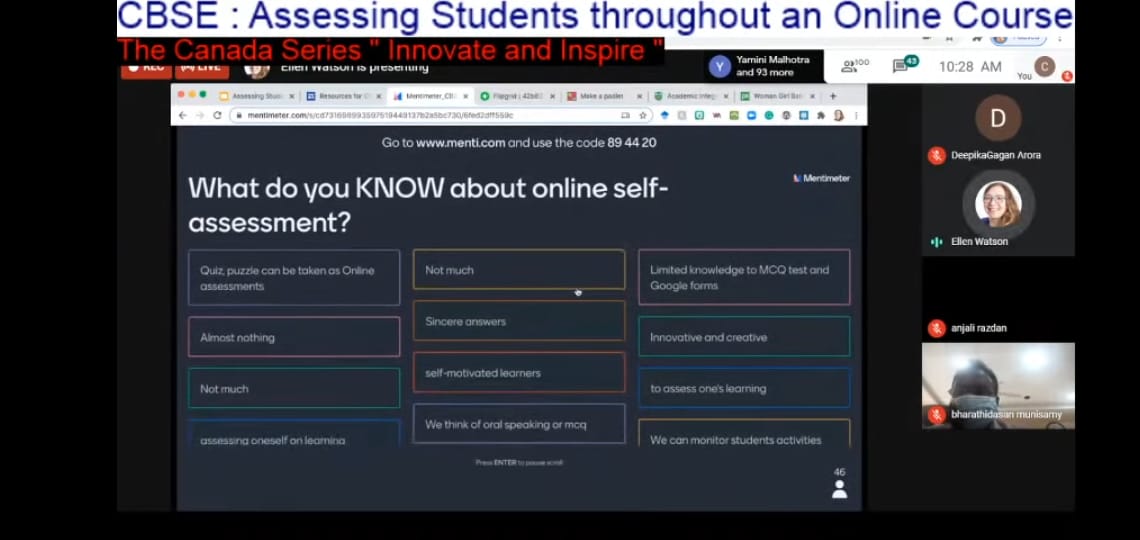Viewport: 1140px width, 540px height.
Task: Click the mentimeter.com address bar
Action: tap(420, 115)
